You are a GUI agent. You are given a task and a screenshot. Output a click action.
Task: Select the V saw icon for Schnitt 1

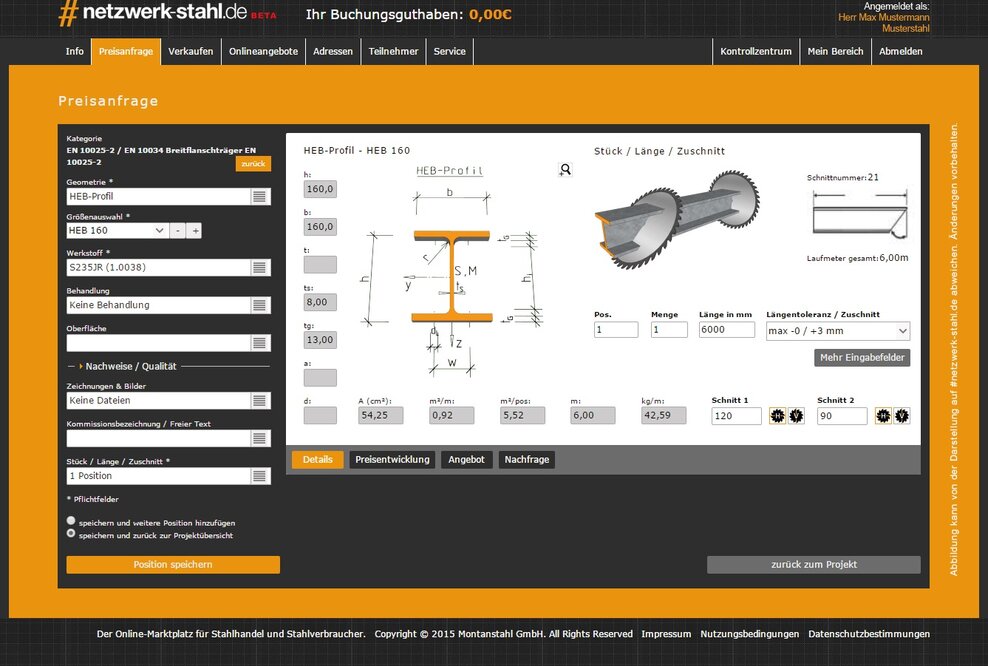tap(796, 416)
